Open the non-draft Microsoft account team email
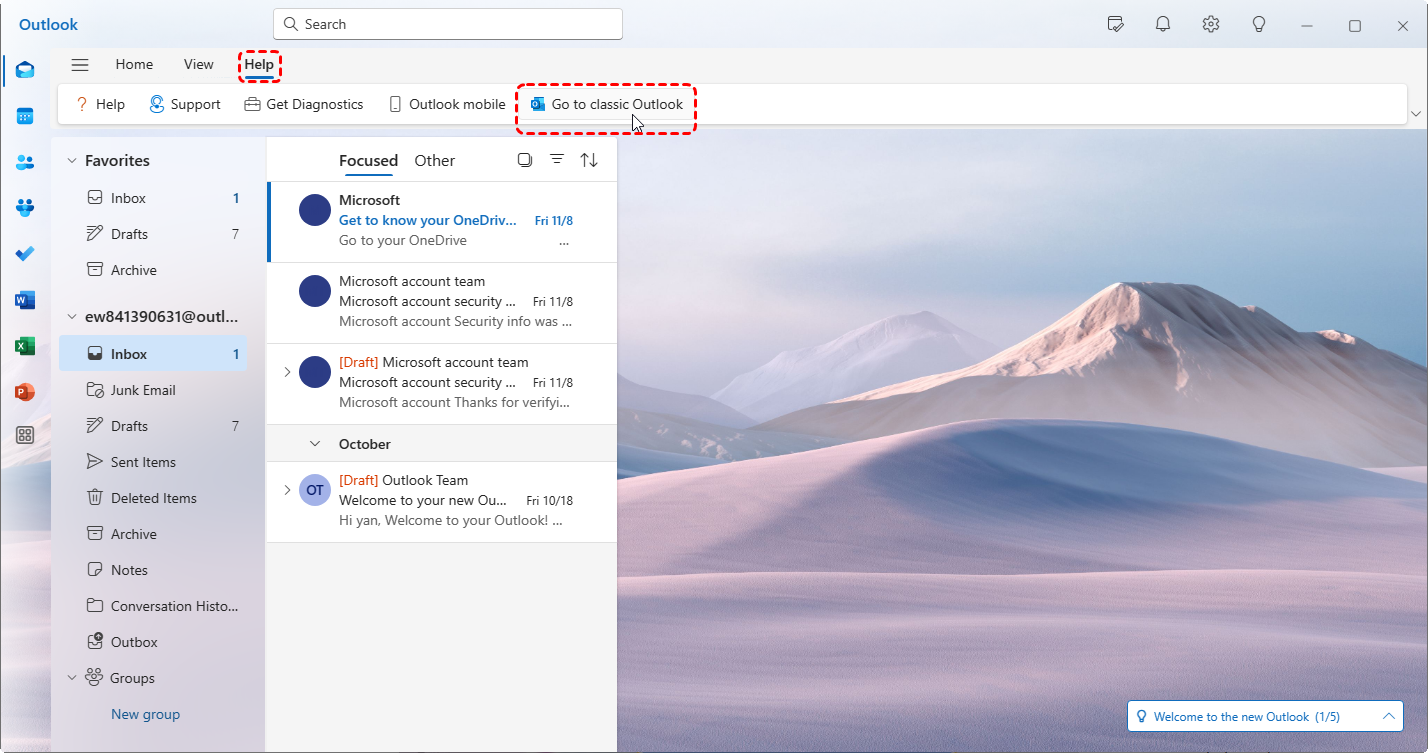The image size is (1428, 753). (442, 302)
